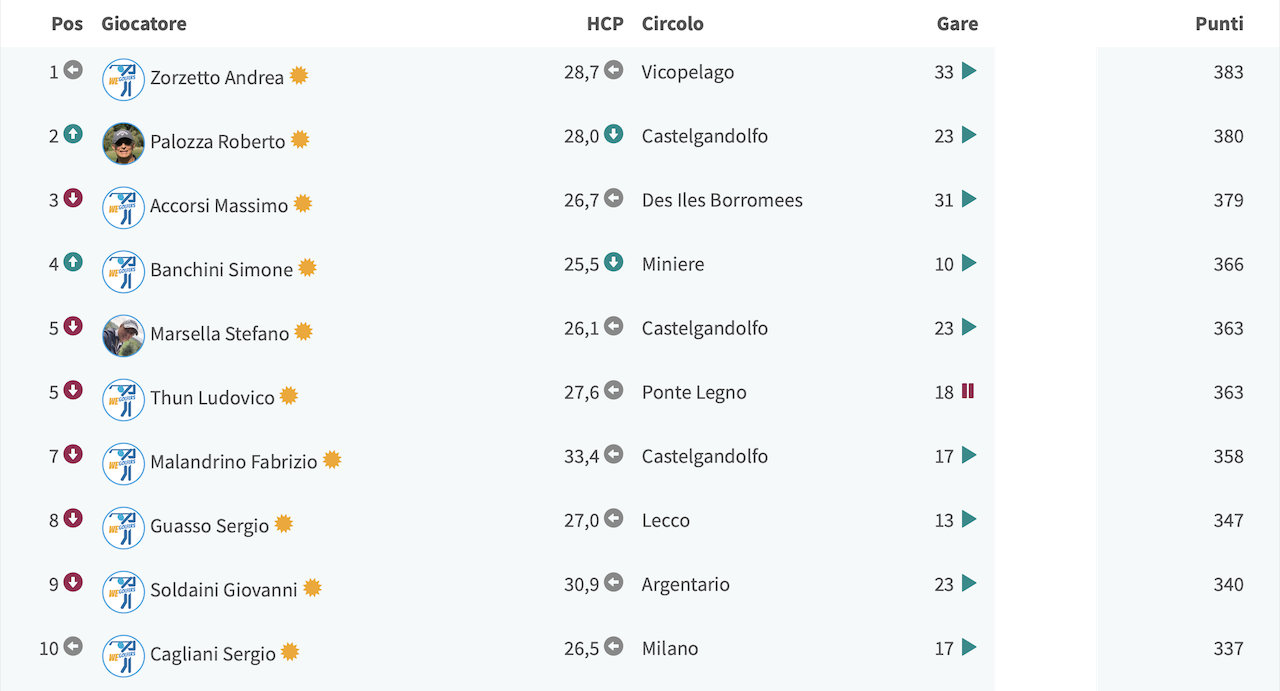This screenshot has width=1280, height=691.
Task: Expand Zorzetto Andrea's 33 races with triangle
Action: [x=969, y=71]
